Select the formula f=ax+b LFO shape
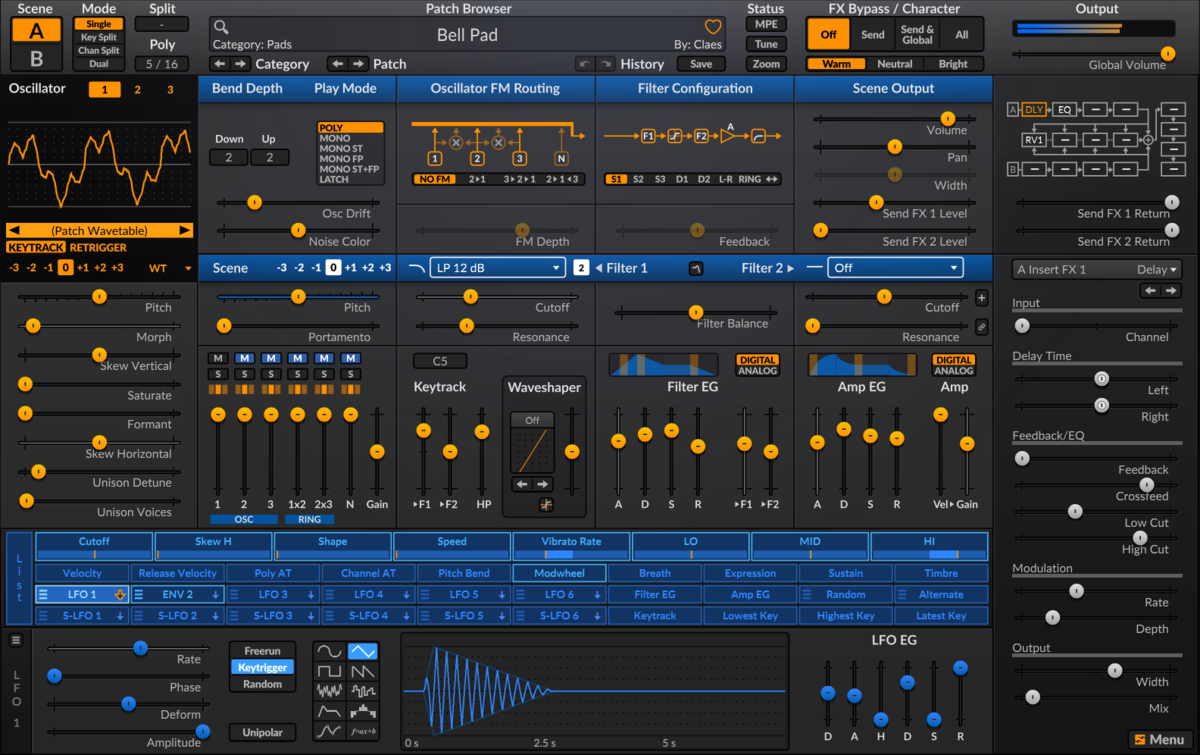The width and height of the screenshot is (1200, 755). coord(363,731)
